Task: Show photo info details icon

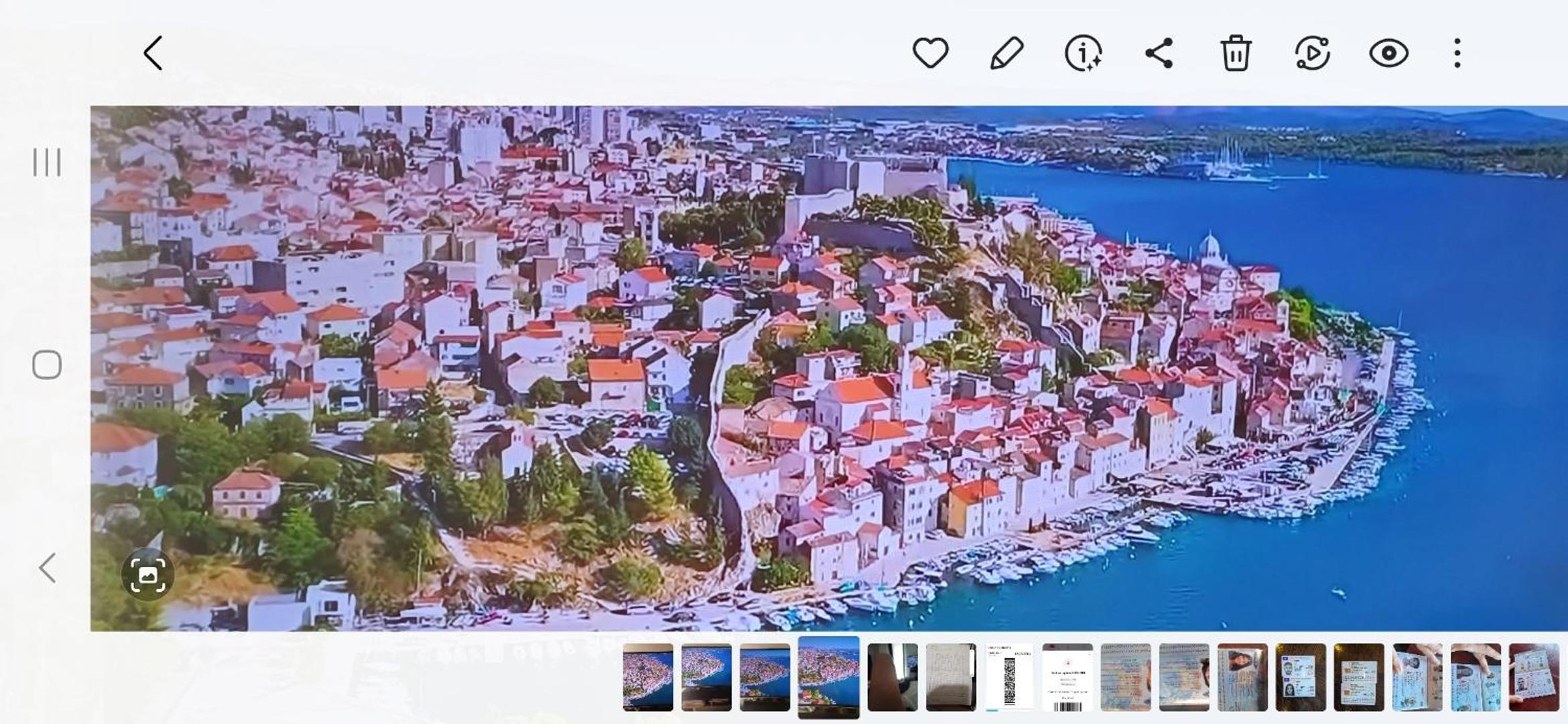Action: [1083, 53]
